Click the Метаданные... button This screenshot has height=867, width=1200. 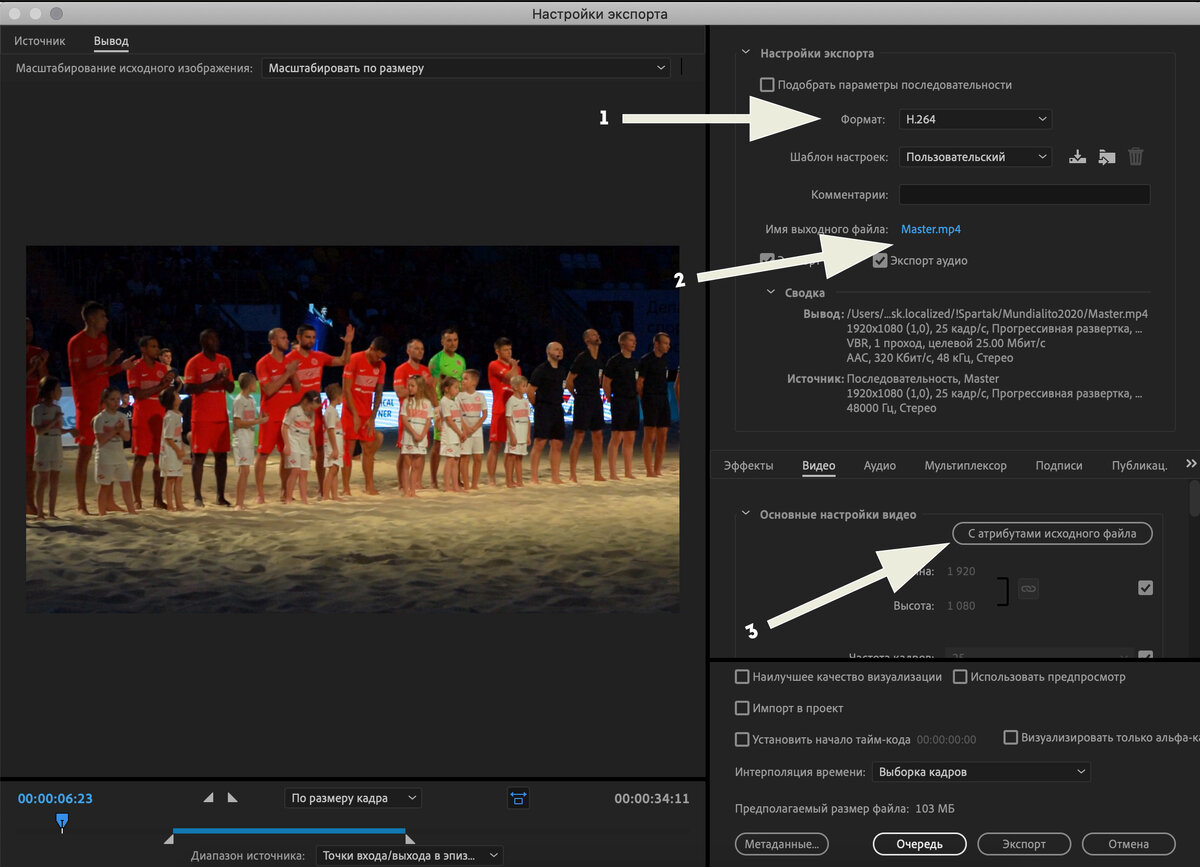[782, 844]
